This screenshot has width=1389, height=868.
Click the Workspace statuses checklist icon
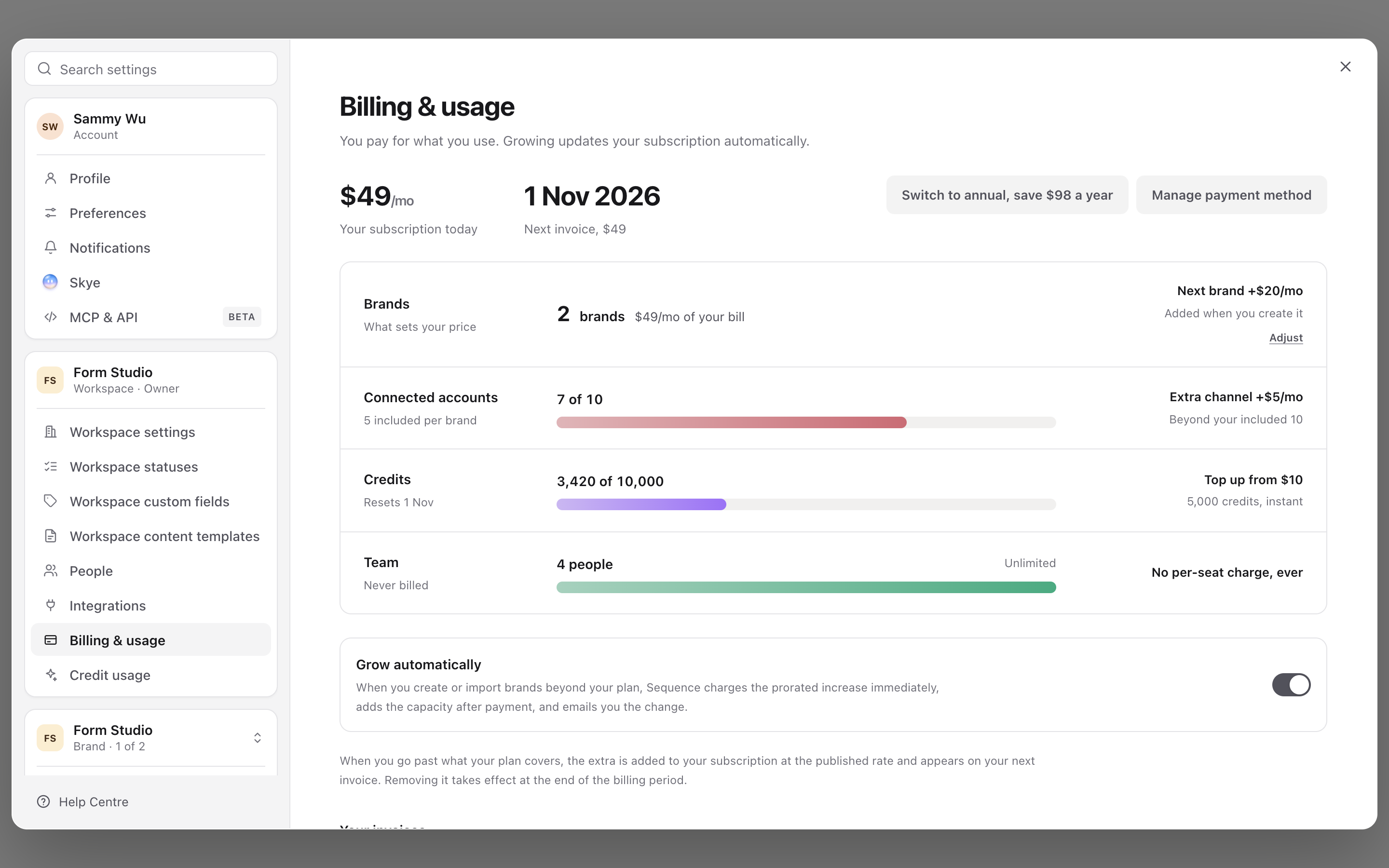click(x=51, y=467)
